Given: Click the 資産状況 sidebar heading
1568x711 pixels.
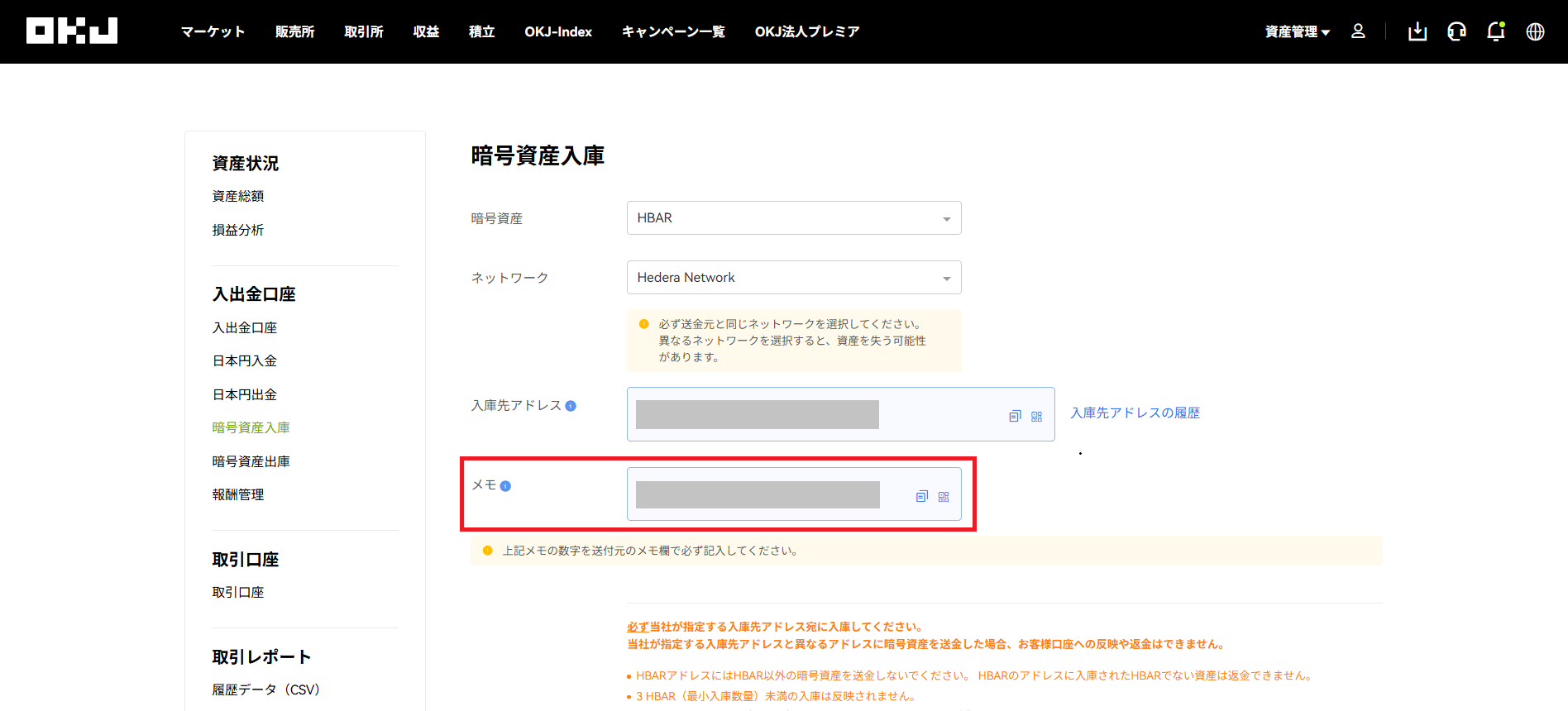Looking at the screenshot, I should point(246,163).
